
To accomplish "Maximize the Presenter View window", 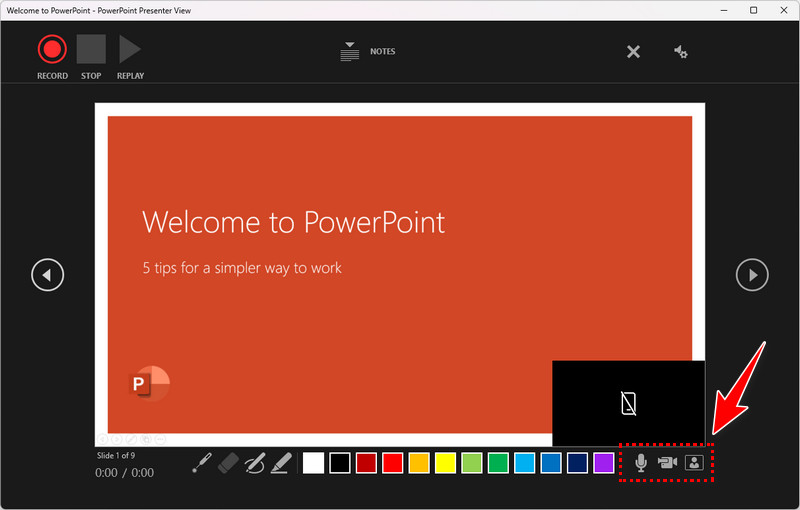I will pos(754,10).
